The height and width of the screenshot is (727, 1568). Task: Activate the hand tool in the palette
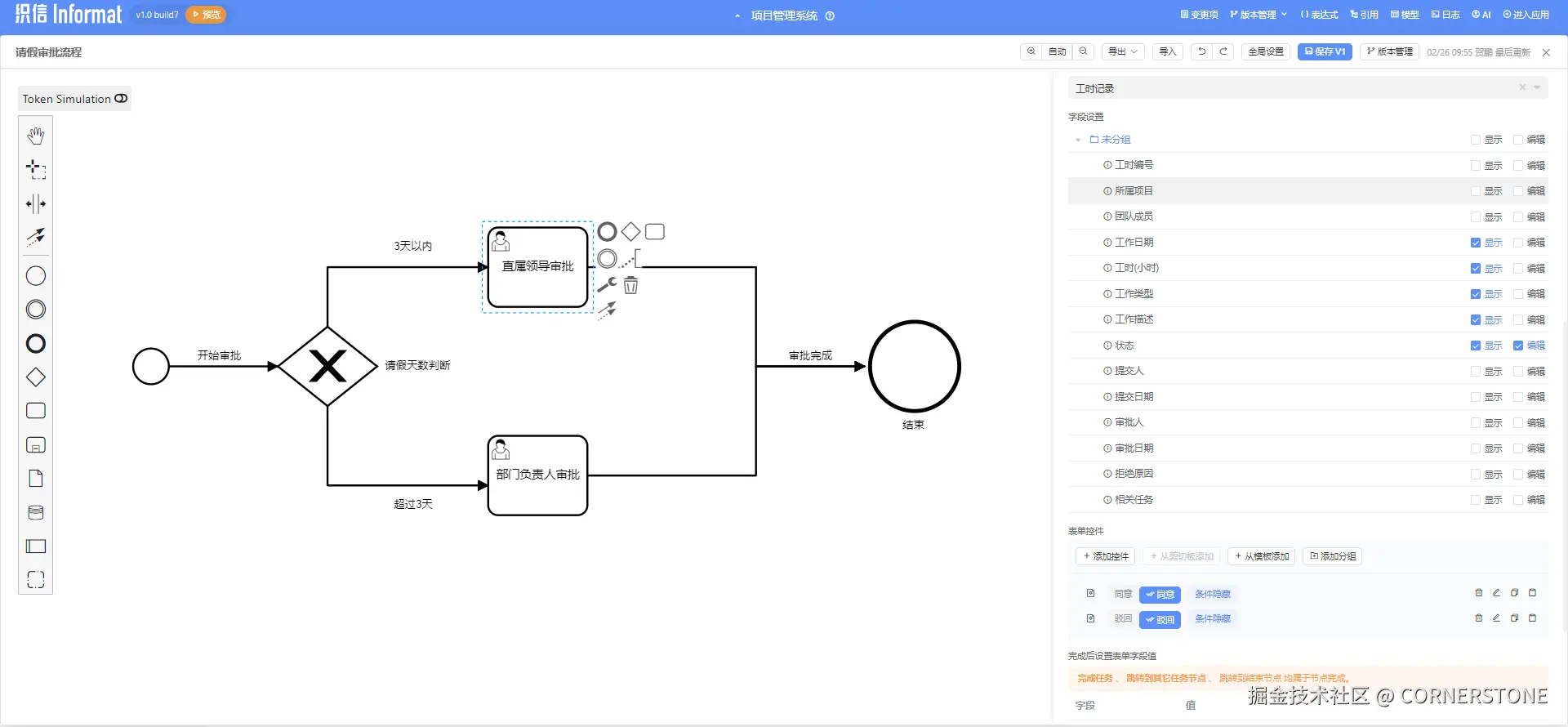(x=35, y=136)
